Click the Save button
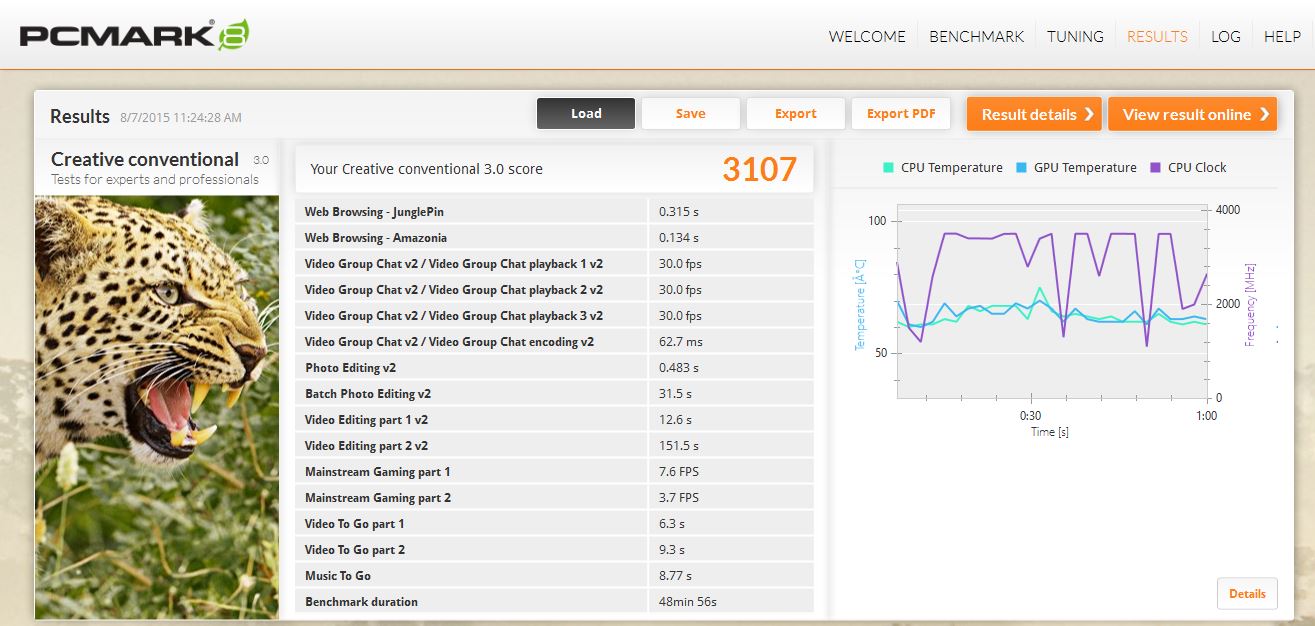Viewport: 1315px width, 626px height. coord(691,113)
